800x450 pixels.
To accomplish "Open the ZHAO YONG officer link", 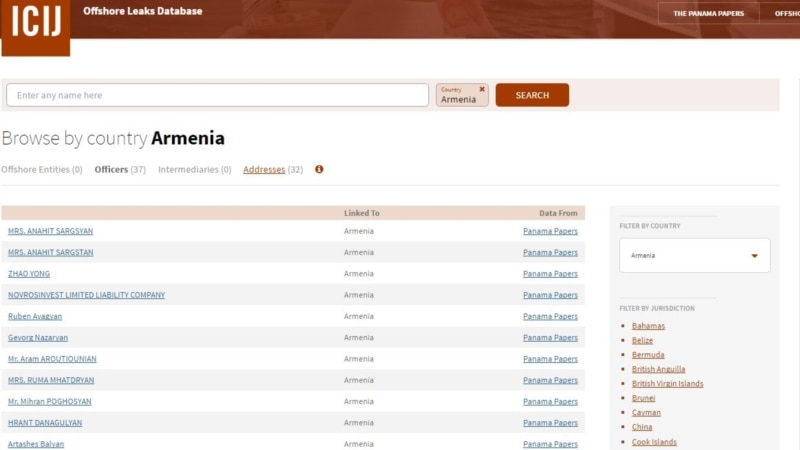I will (x=29, y=274).
